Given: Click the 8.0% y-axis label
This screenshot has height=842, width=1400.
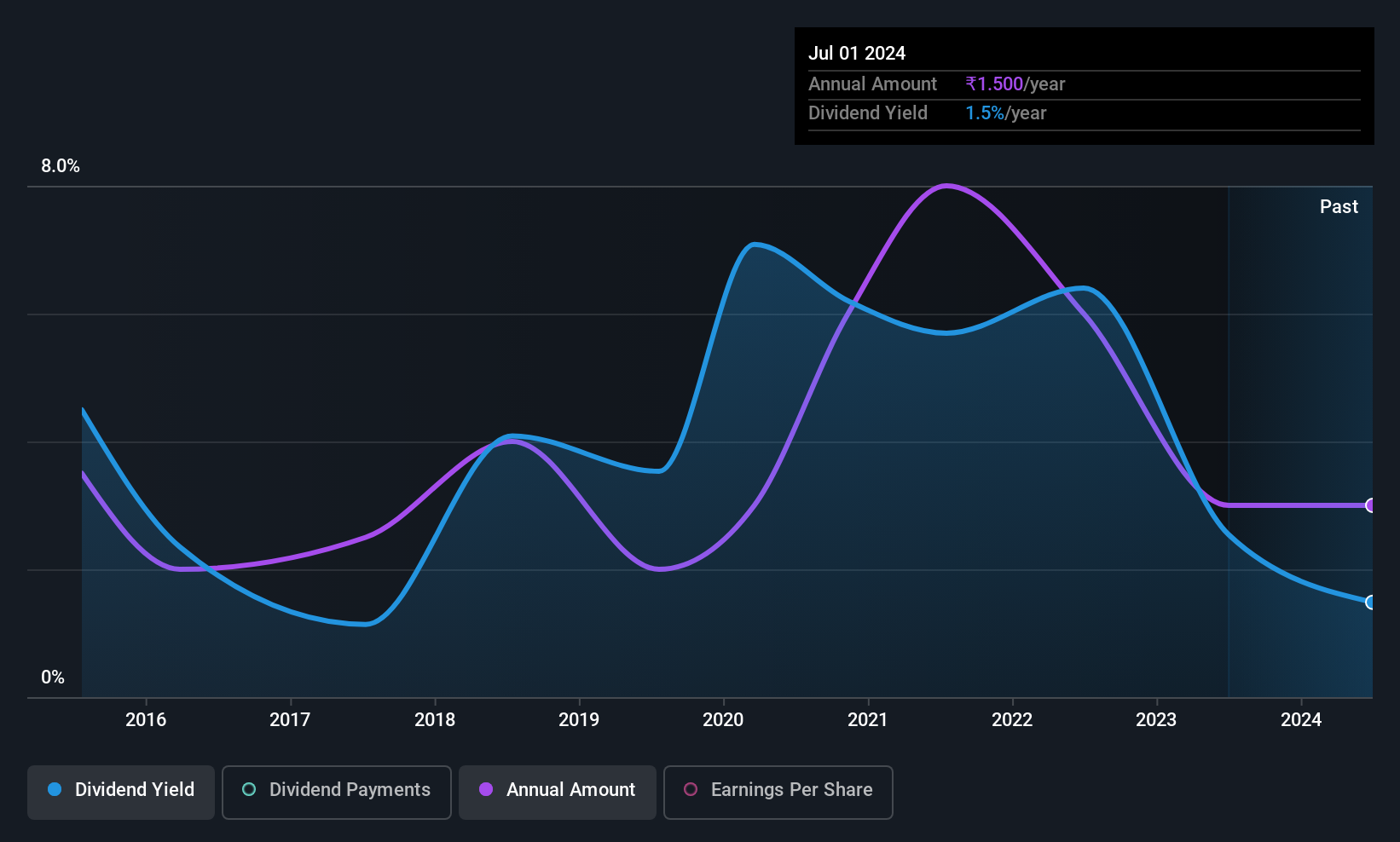Looking at the screenshot, I should (61, 166).
